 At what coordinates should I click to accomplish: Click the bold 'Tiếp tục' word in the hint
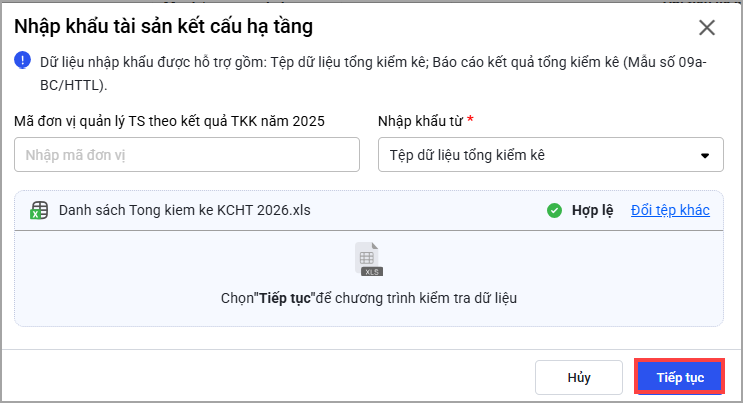point(287,298)
